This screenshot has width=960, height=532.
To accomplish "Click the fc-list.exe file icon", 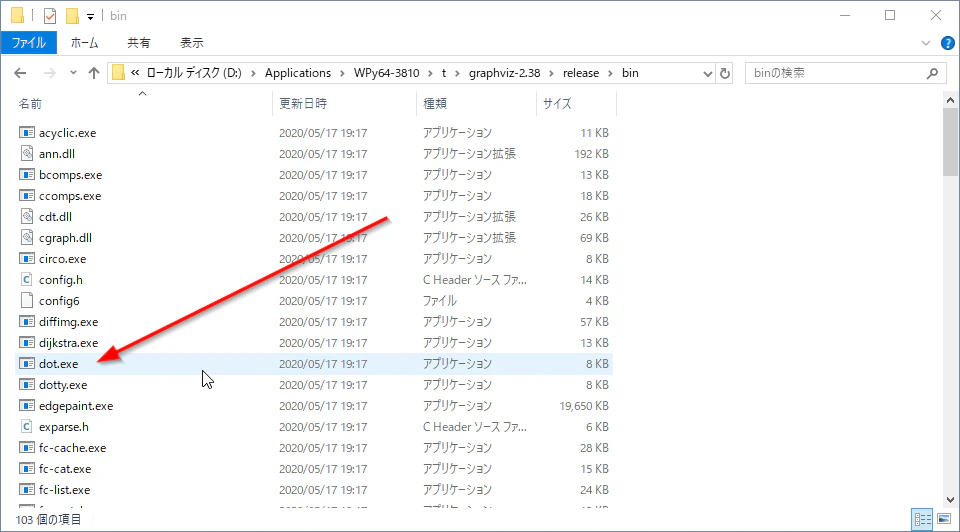I will coord(26,490).
